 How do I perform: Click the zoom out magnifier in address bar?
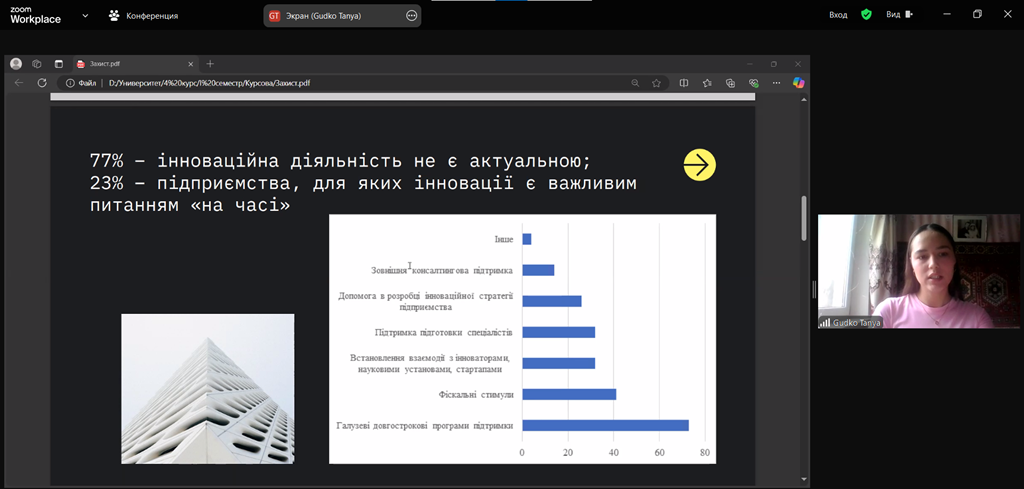pyautogui.click(x=635, y=83)
